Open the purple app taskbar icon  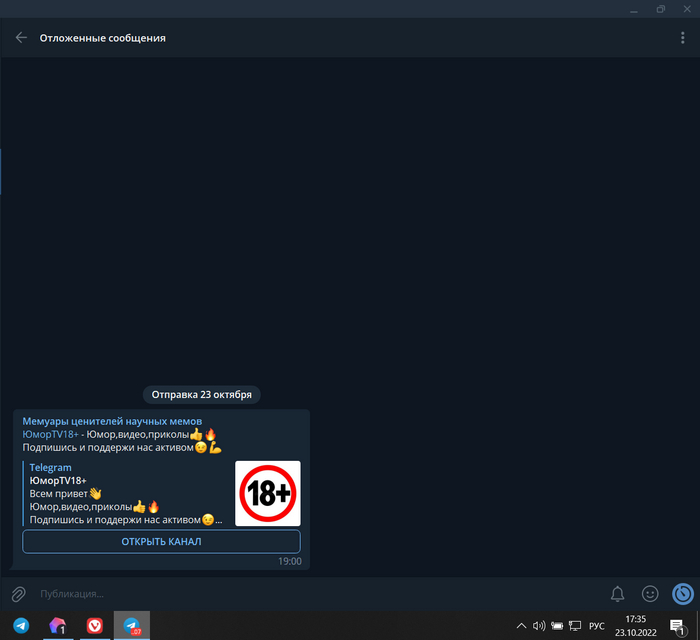coord(58,625)
